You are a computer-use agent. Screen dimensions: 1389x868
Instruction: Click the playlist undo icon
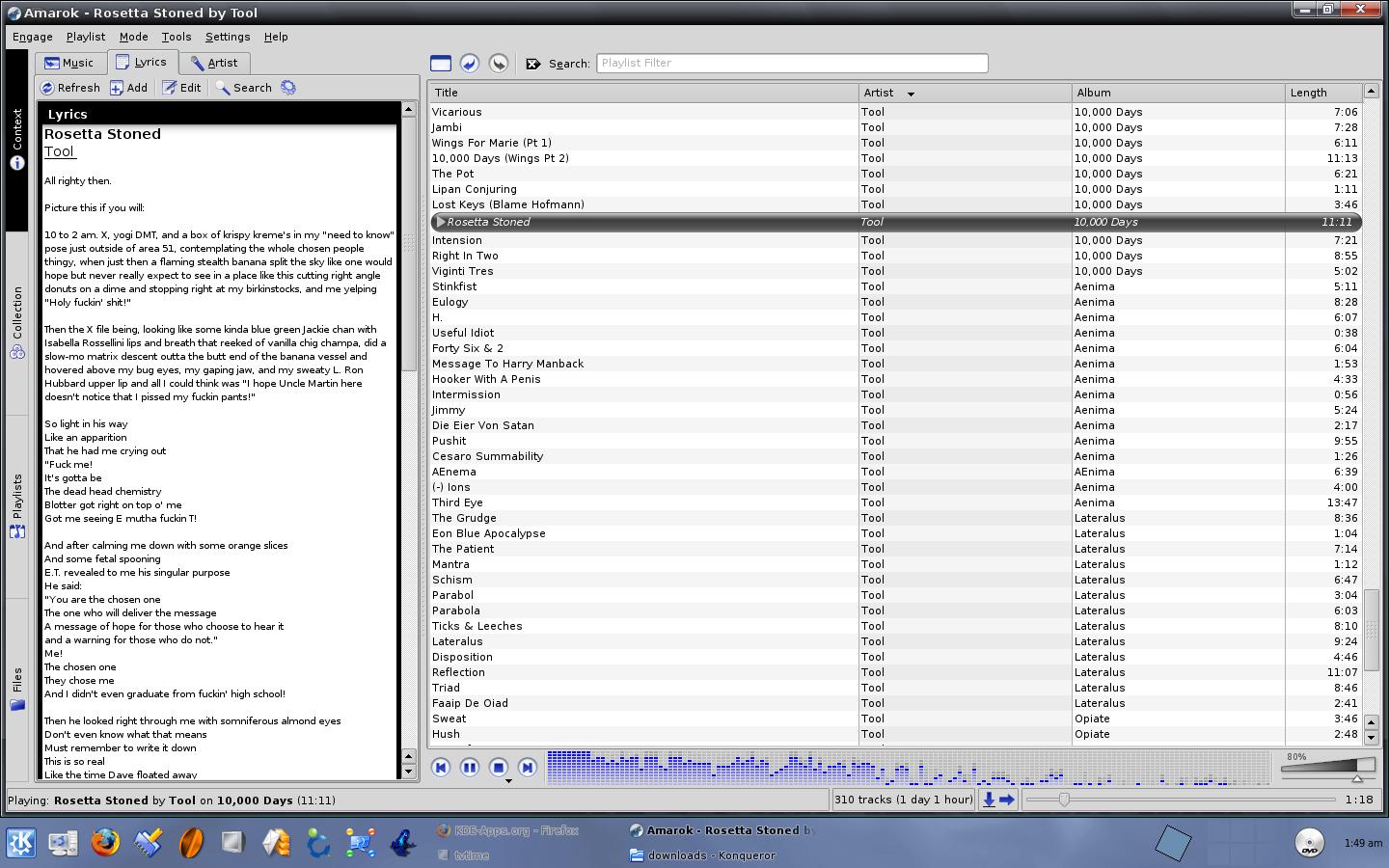coord(470,64)
